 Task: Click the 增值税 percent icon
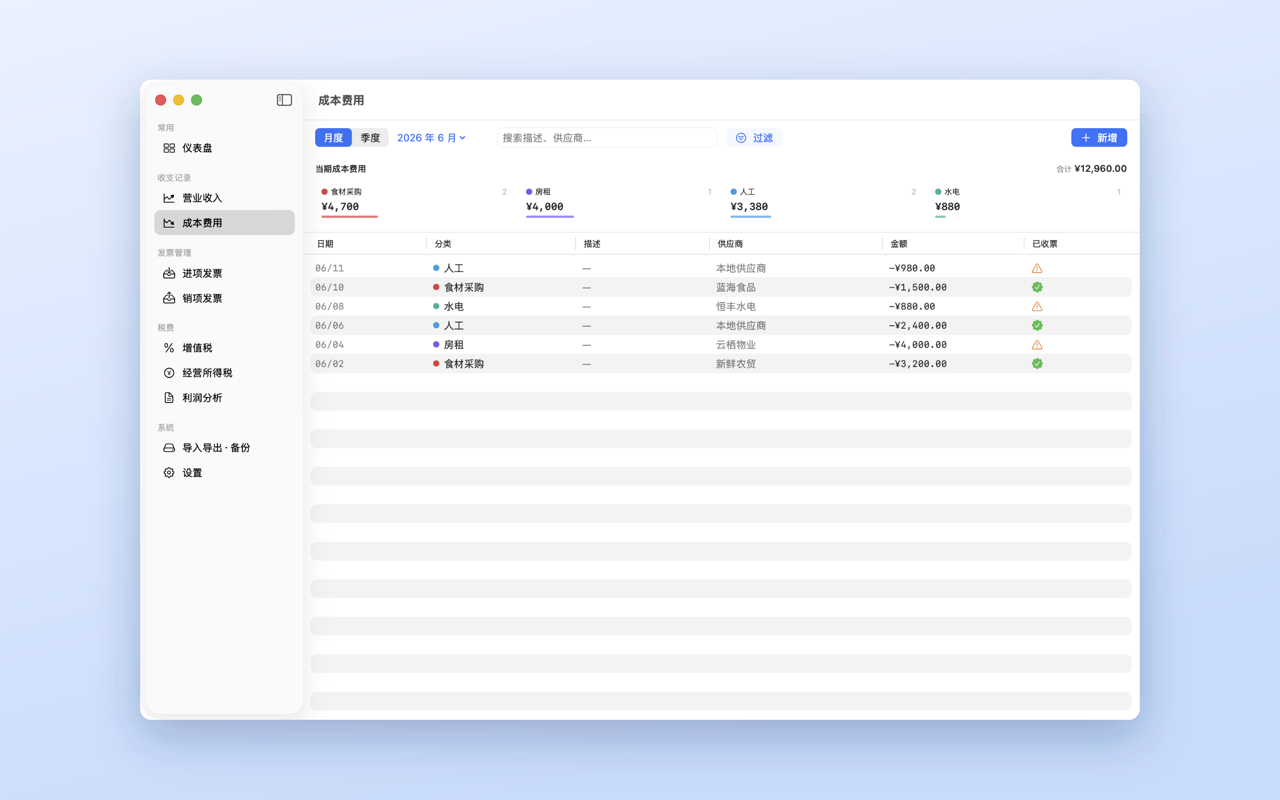pyautogui.click(x=169, y=348)
